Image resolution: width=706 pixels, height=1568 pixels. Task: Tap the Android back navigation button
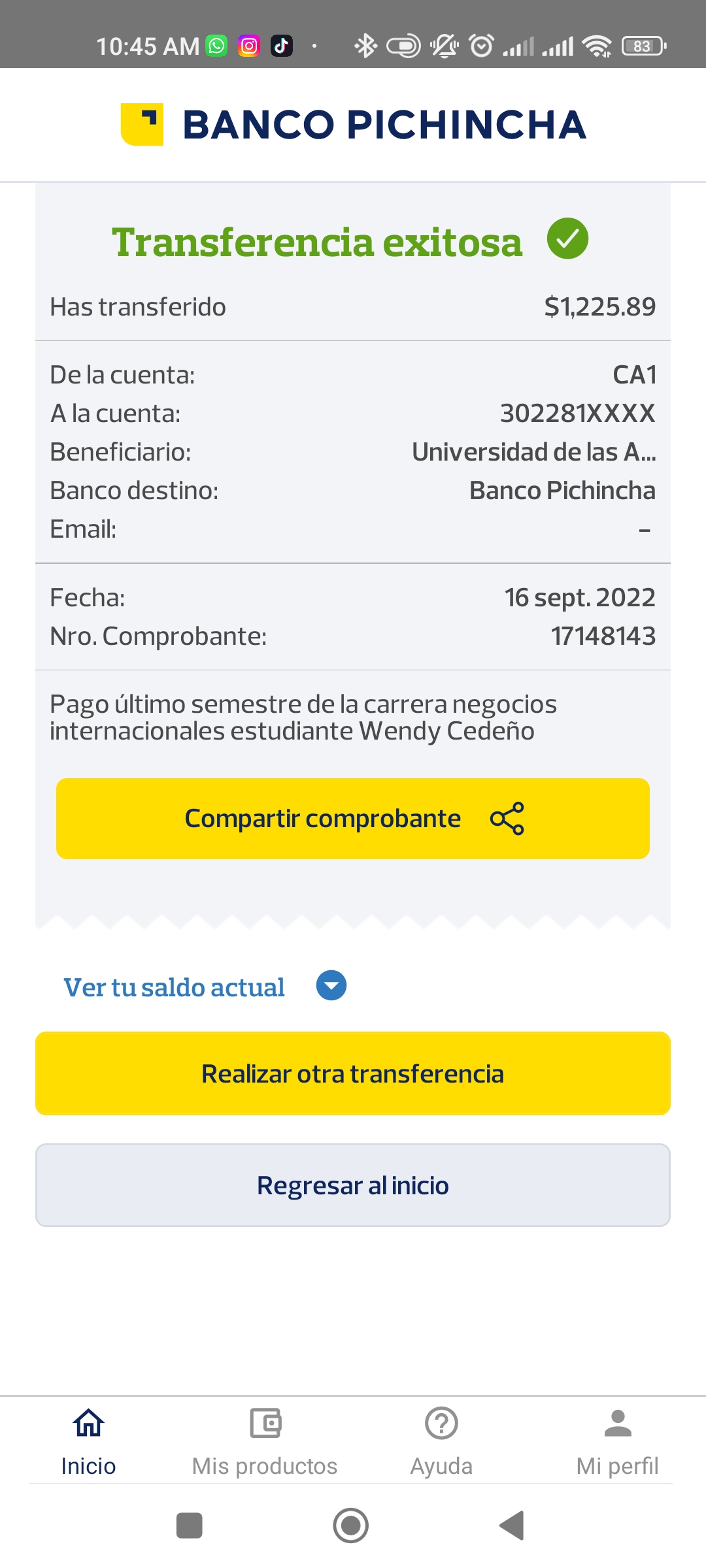coord(513,1526)
